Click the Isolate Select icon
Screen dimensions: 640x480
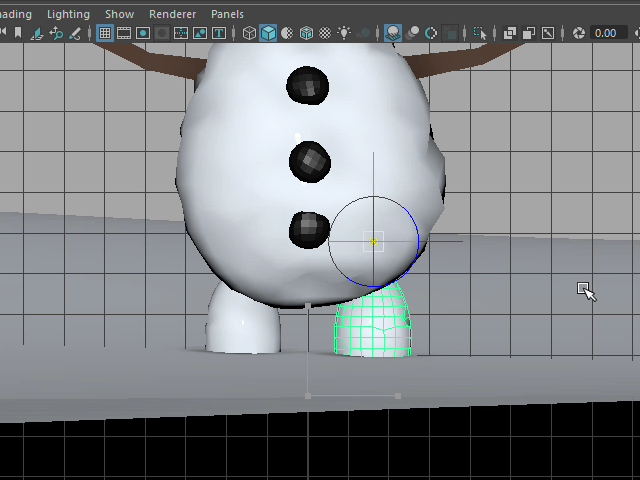pyautogui.click(x=480, y=33)
